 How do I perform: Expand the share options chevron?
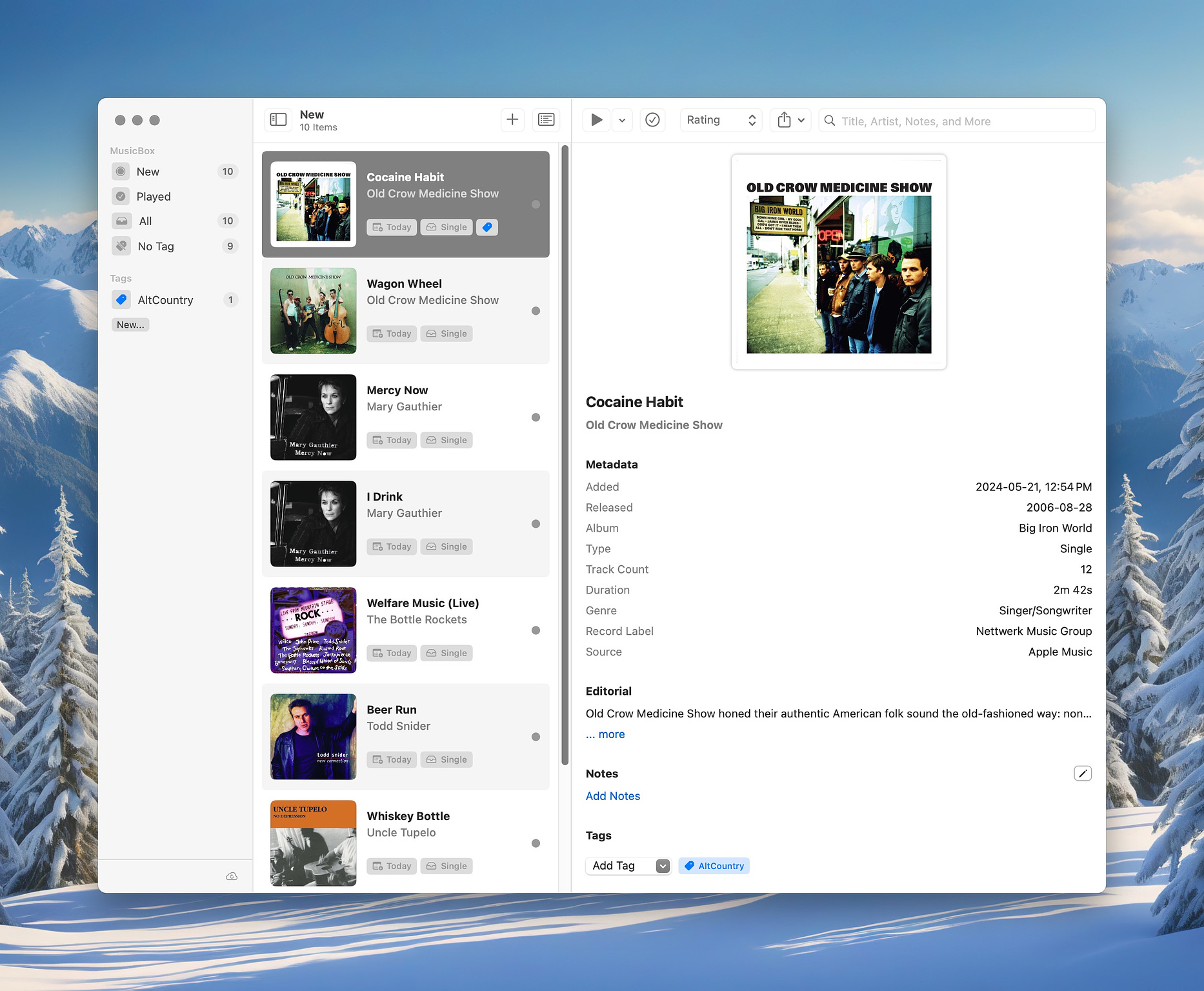(x=801, y=120)
